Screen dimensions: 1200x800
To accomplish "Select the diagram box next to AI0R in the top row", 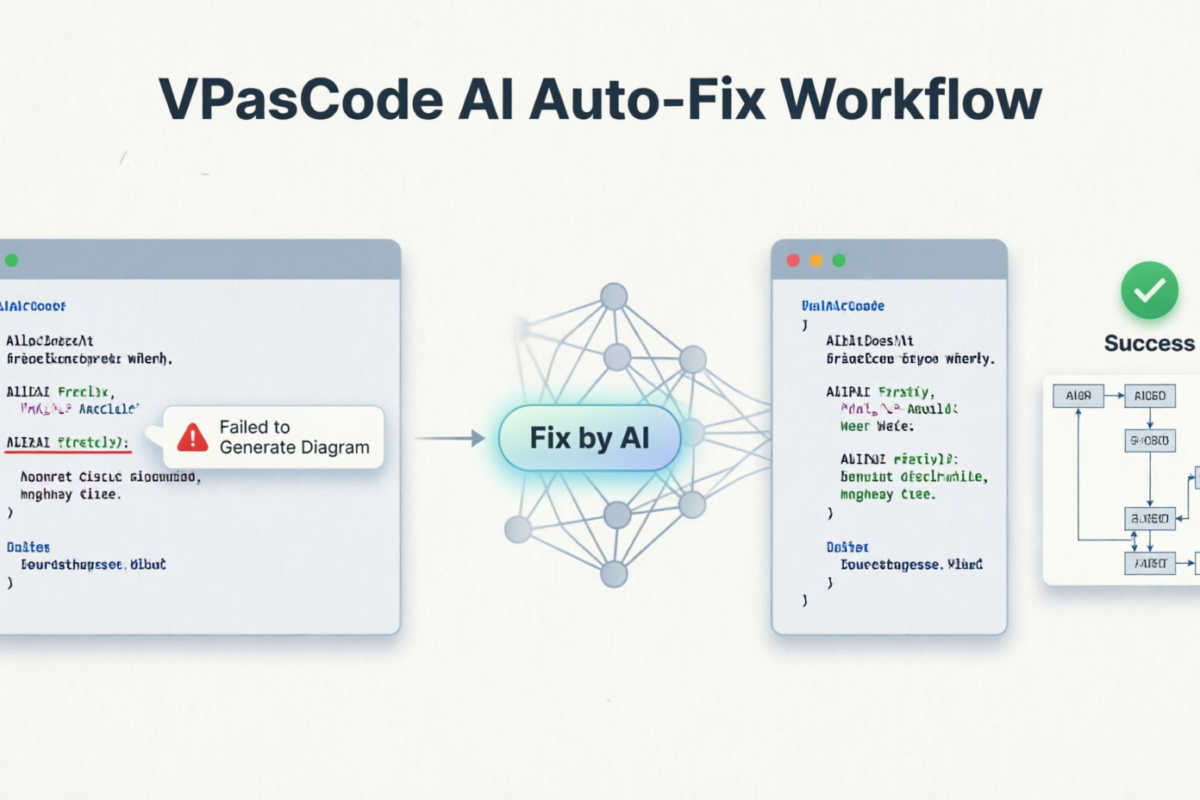I will click(1150, 396).
